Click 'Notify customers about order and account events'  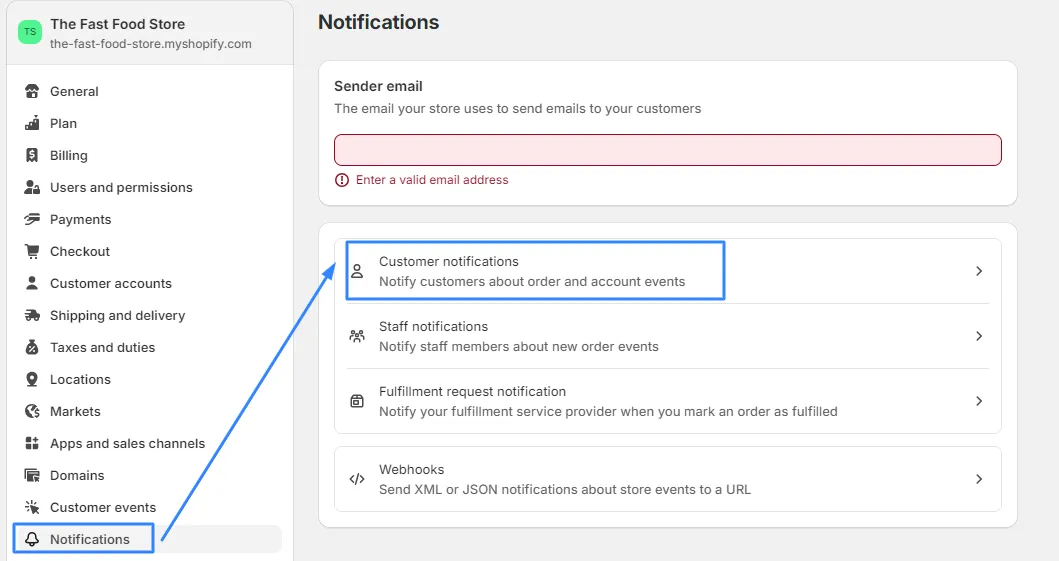pyautogui.click(x=532, y=282)
